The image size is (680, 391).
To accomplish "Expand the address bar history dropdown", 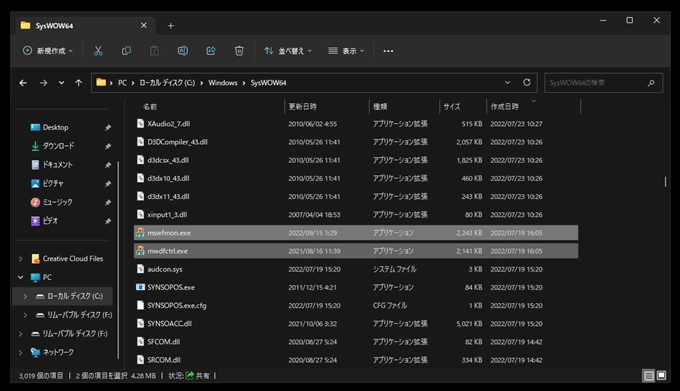I will [507, 82].
